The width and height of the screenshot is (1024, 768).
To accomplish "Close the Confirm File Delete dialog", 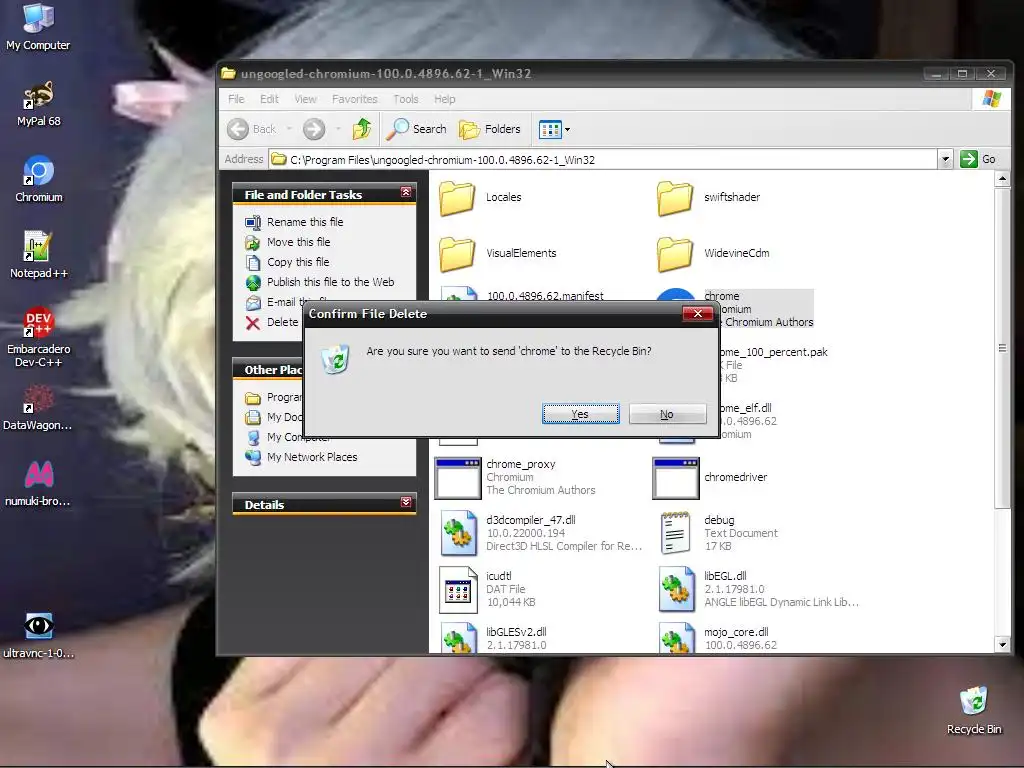I will pyautogui.click(x=697, y=314).
